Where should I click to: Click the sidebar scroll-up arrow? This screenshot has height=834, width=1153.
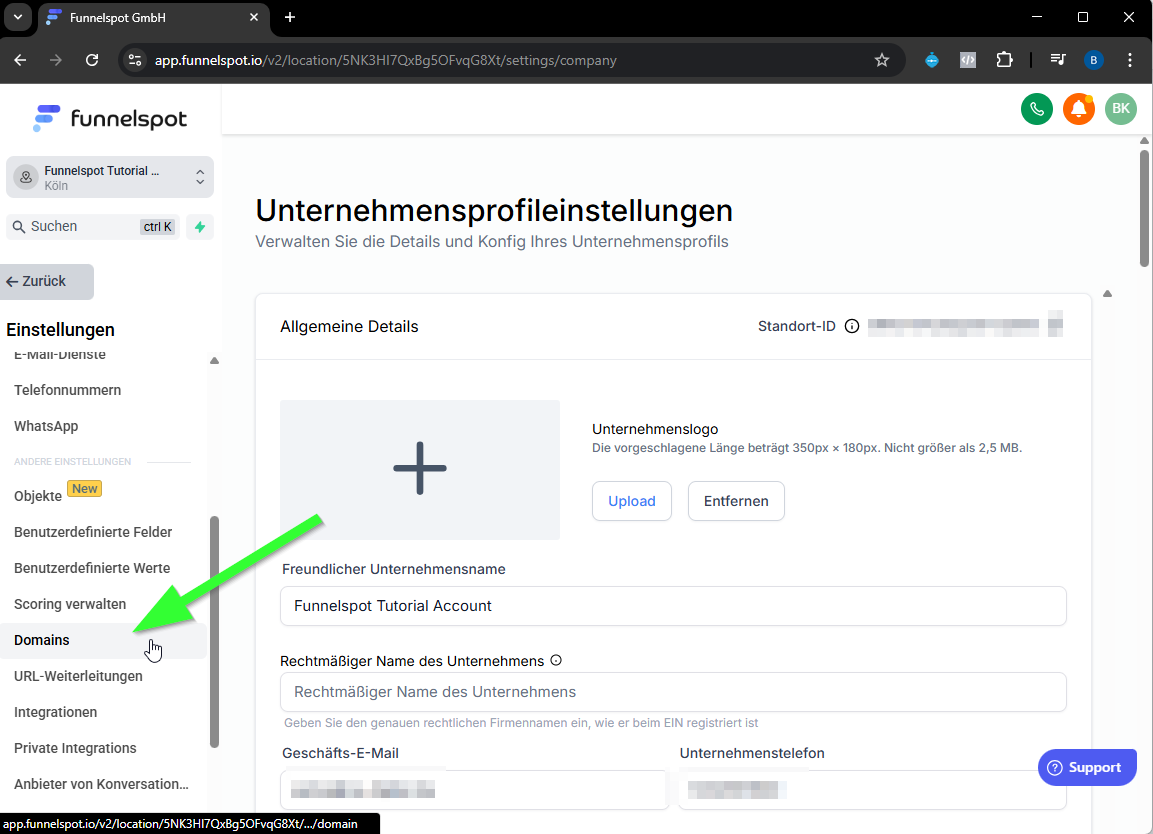coord(214,360)
